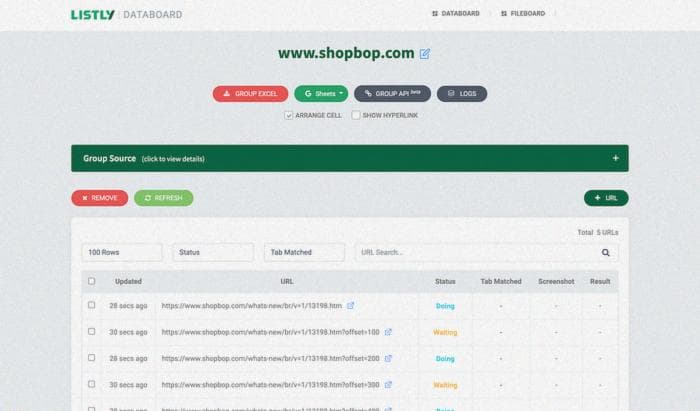Click the Status column header
Image resolution: width=700 pixels, height=411 pixels.
[445, 282]
